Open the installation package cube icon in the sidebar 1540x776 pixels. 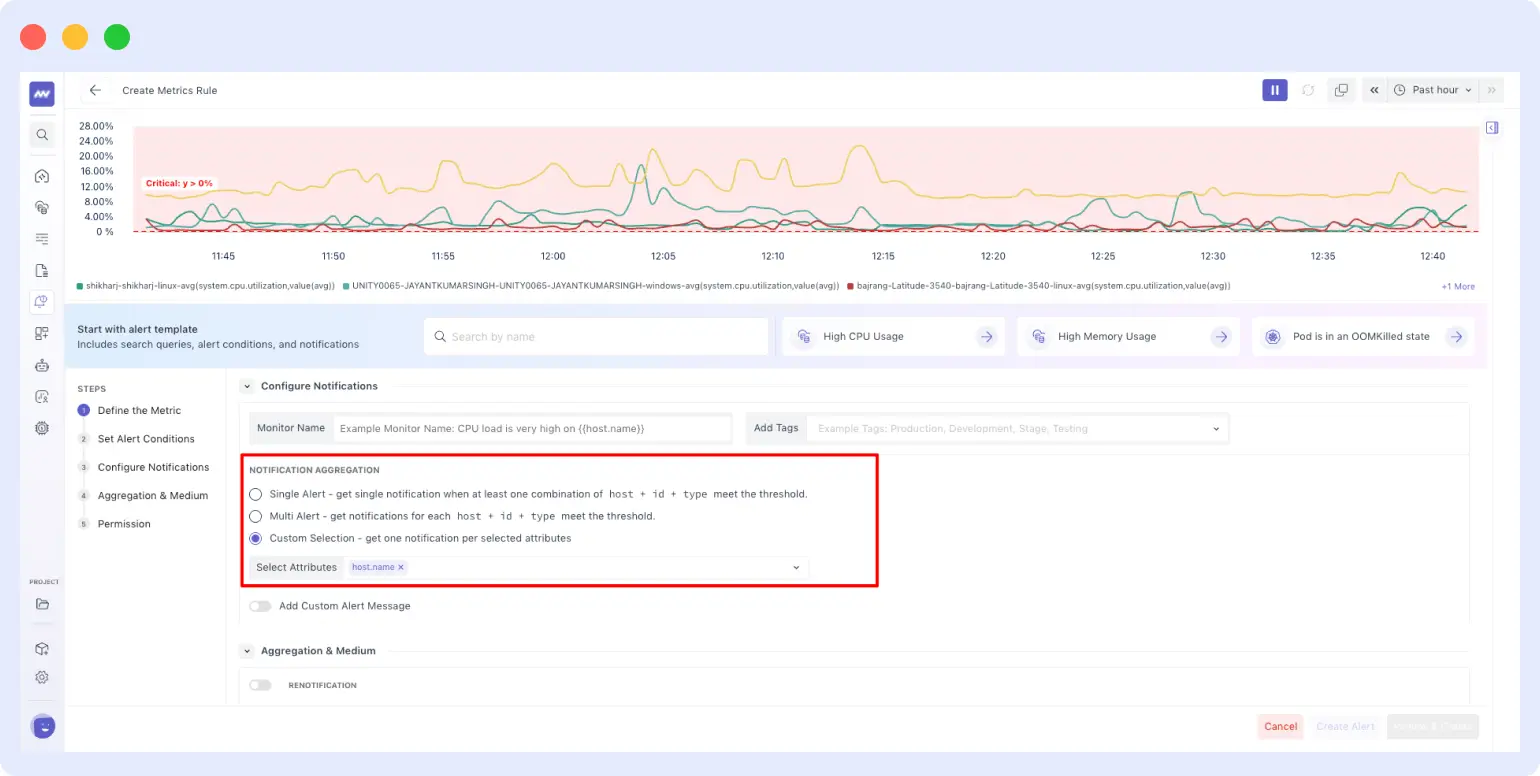click(42, 648)
